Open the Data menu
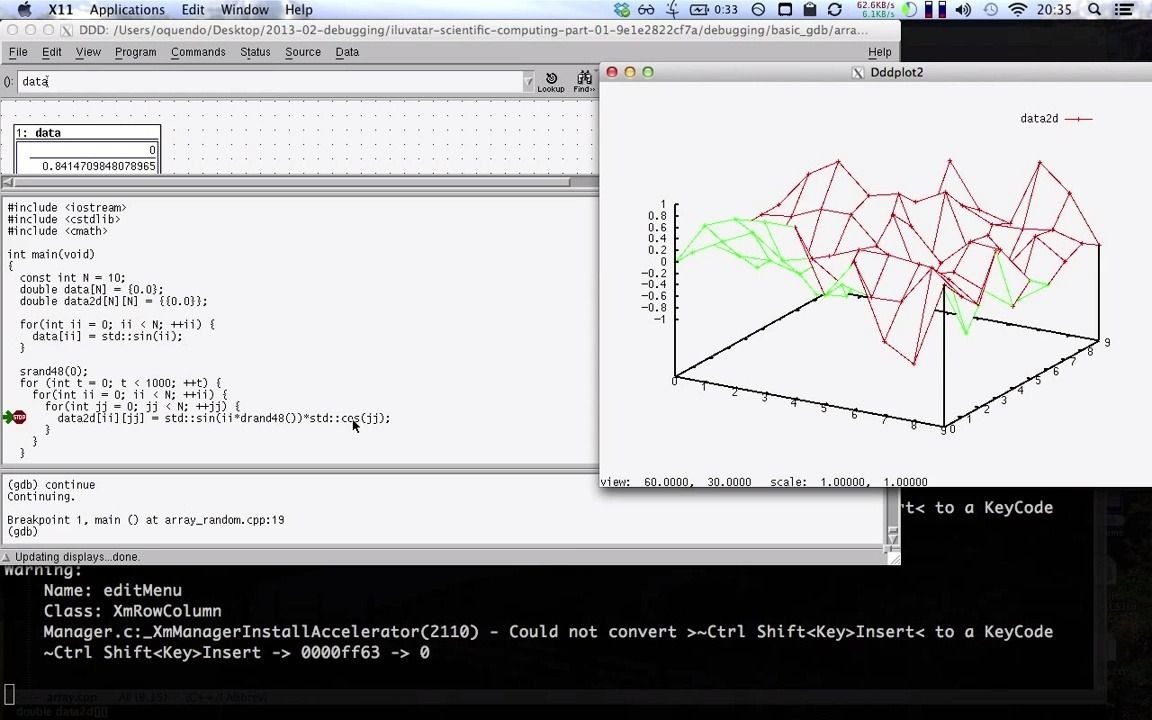 tap(347, 52)
